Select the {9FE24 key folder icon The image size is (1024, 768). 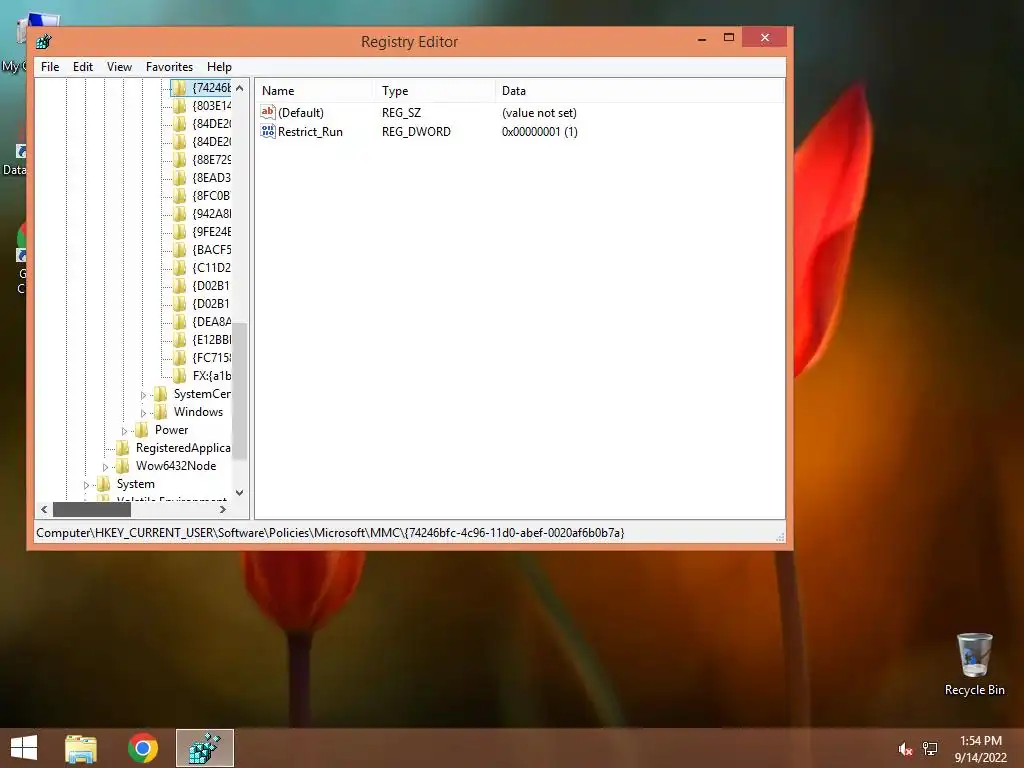coord(180,232)
